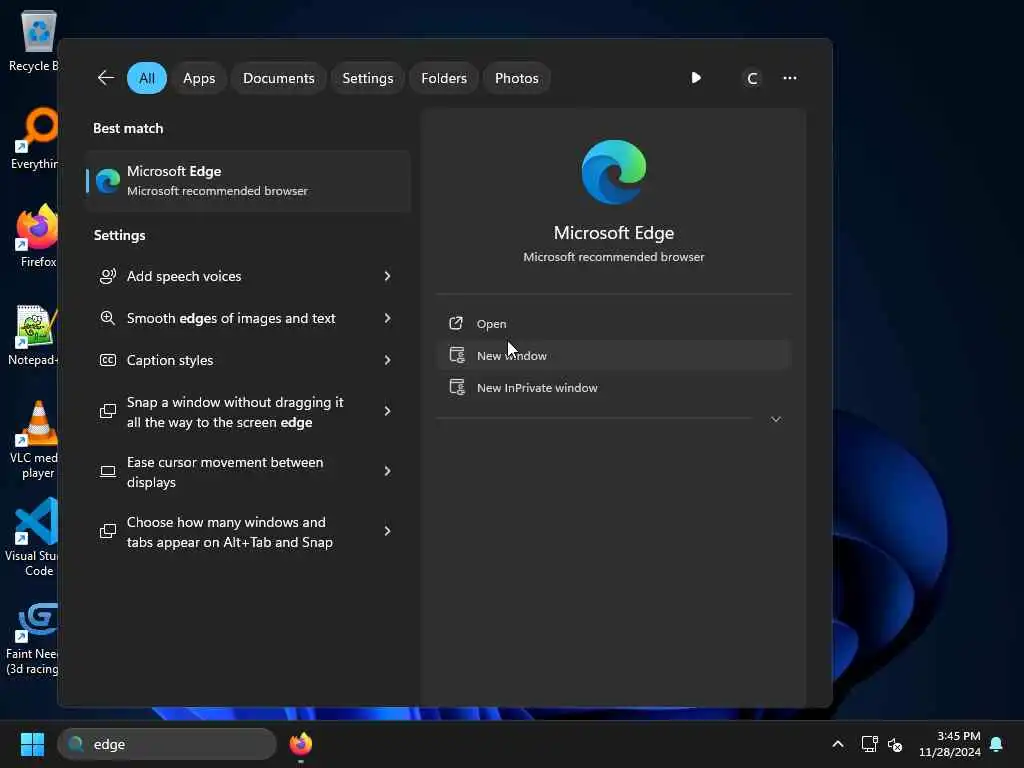Select the Everything desktop shortcut
This screenshot has height=768, width=1024.
point(34,138)
